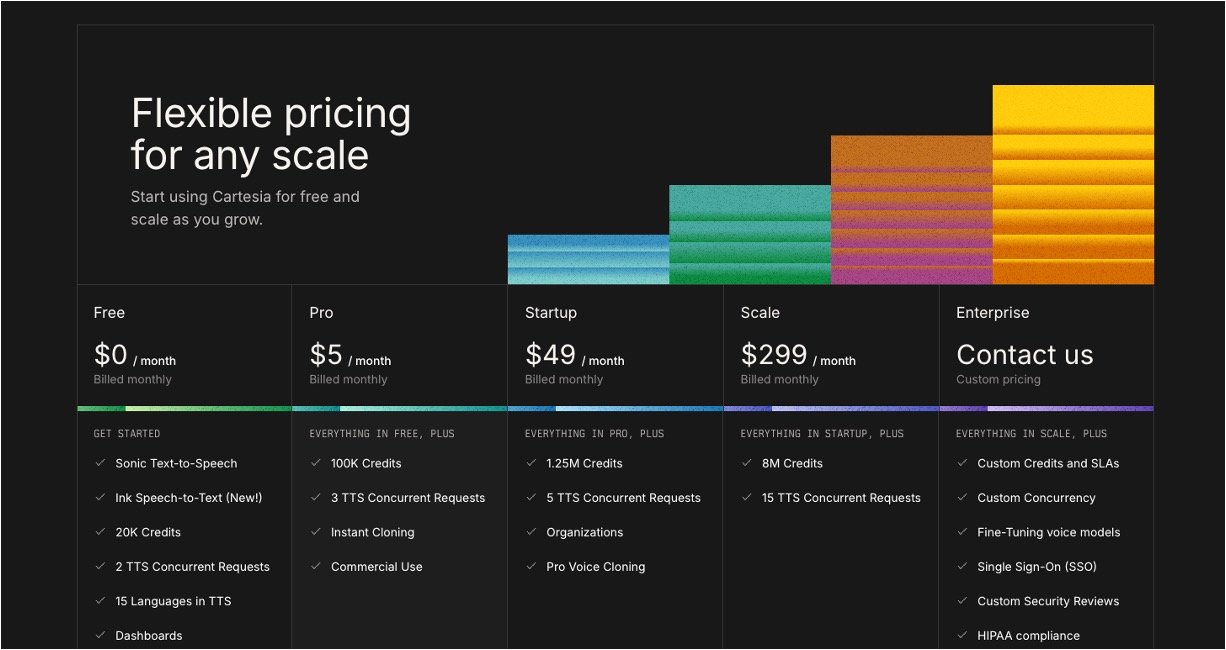
Task: Click the checkmark next to 100K Credits
Action: coord(316,463)
